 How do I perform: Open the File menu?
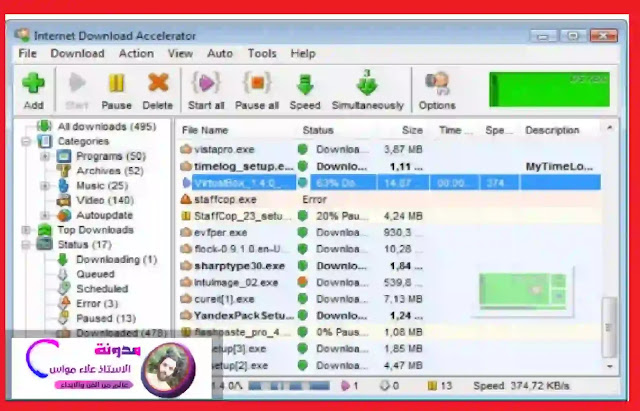(27, 53)
